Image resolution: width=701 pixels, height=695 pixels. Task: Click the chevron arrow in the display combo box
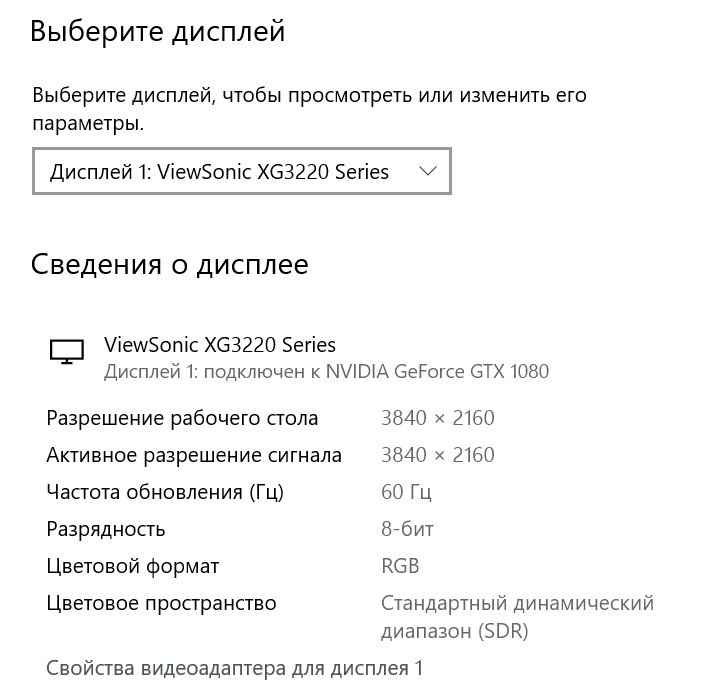click(428, 171)
